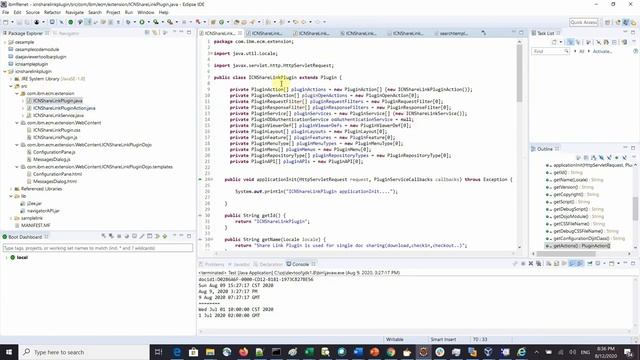Image resolution: width=640 pixels, height=360 pixels.
Task: Switch to the Console tab
Action: (x=300, y=264)
